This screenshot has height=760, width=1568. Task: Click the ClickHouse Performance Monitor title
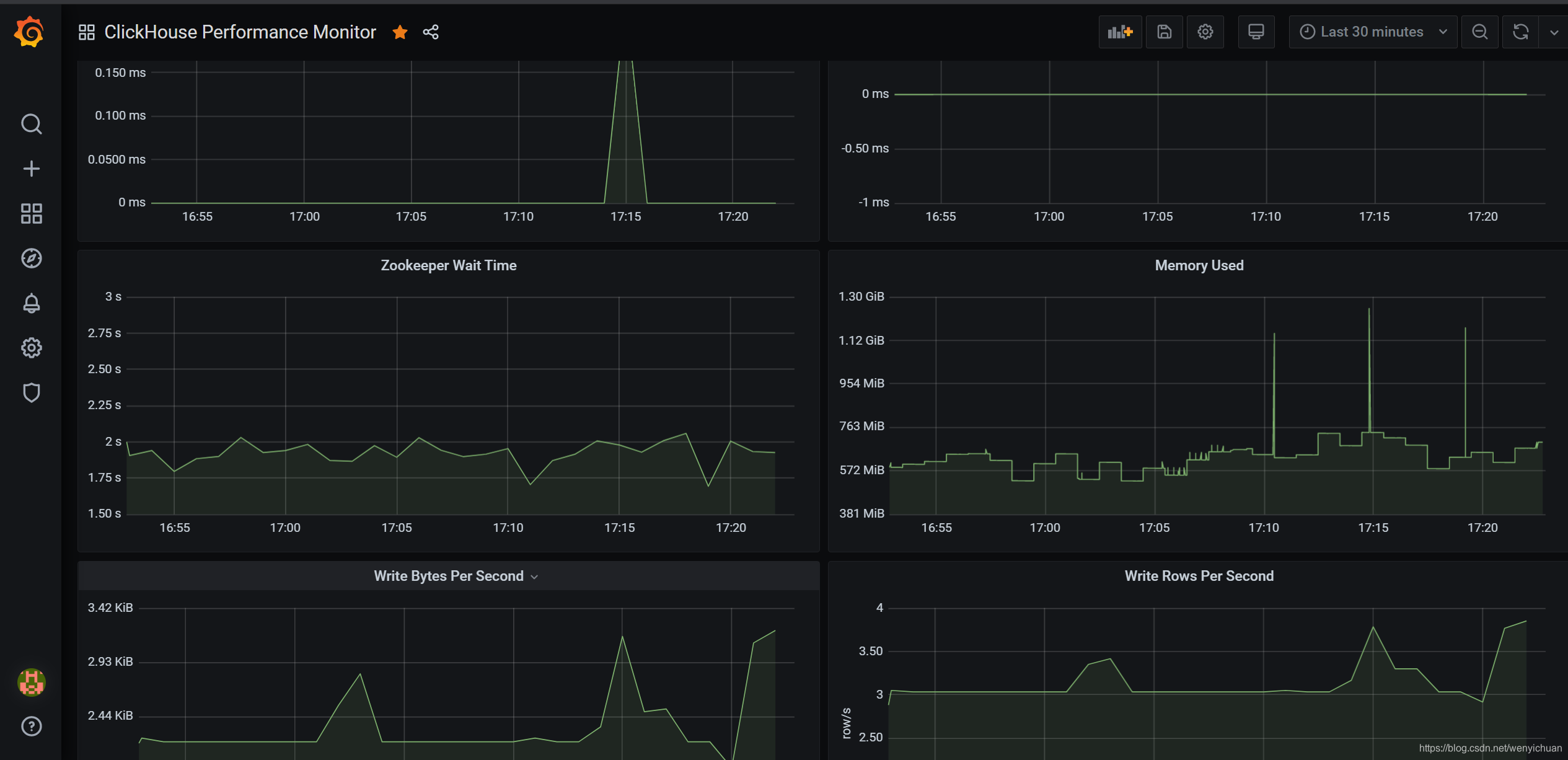pos(240,32)
